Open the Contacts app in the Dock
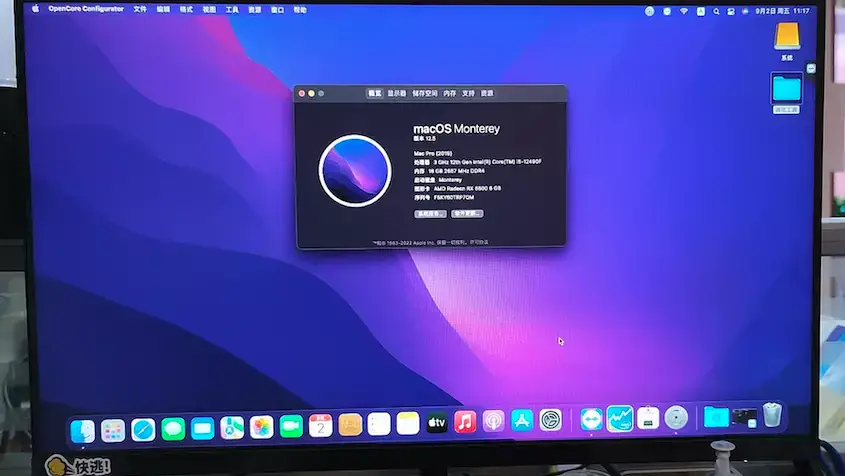845x476 pixels. 350,425
